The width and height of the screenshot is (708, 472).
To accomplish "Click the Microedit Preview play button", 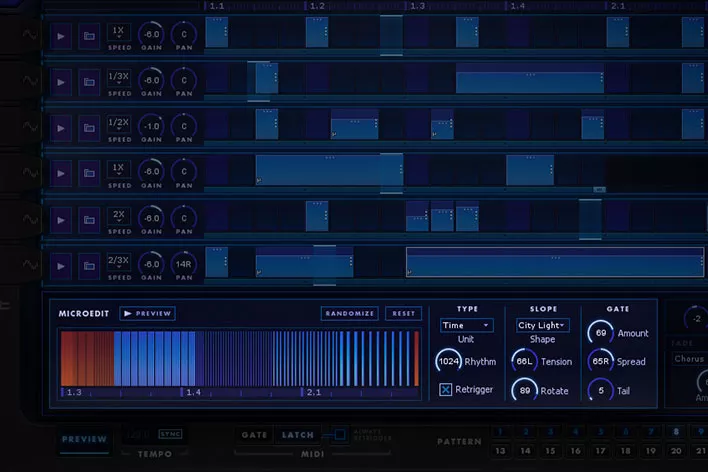I will pos(147,313).
